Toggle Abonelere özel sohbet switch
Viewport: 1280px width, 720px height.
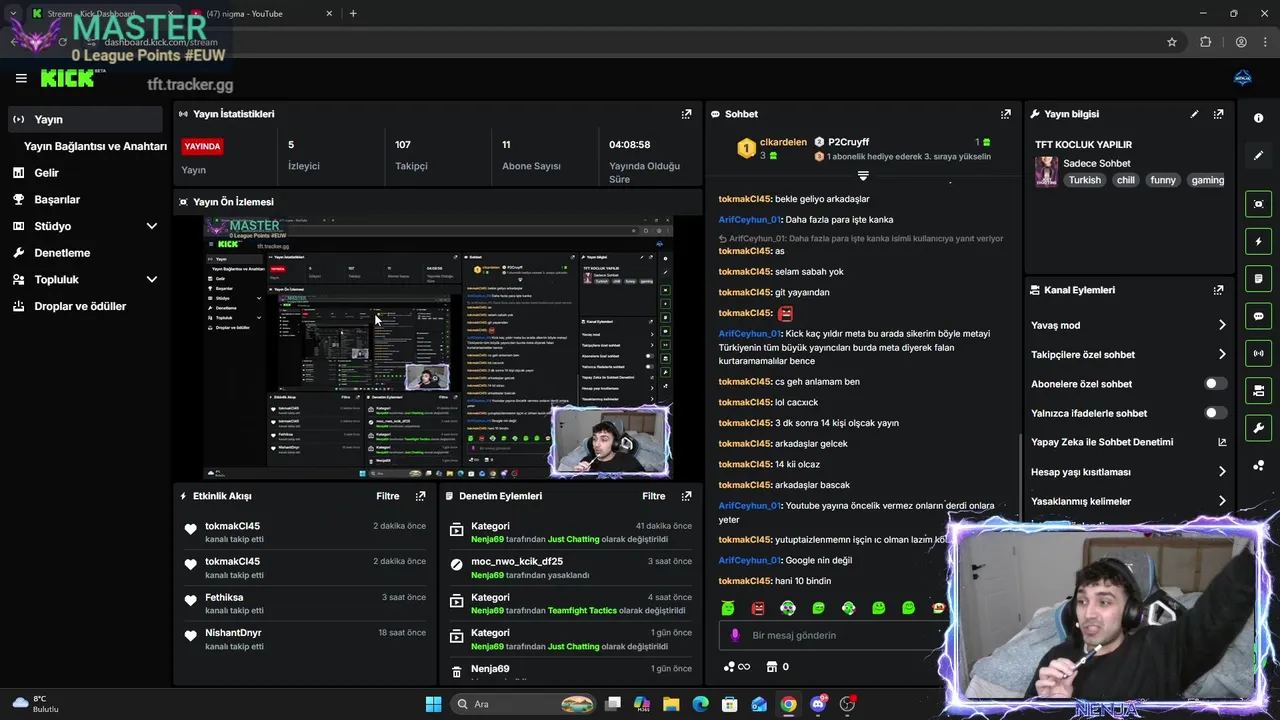[1215, 384]
